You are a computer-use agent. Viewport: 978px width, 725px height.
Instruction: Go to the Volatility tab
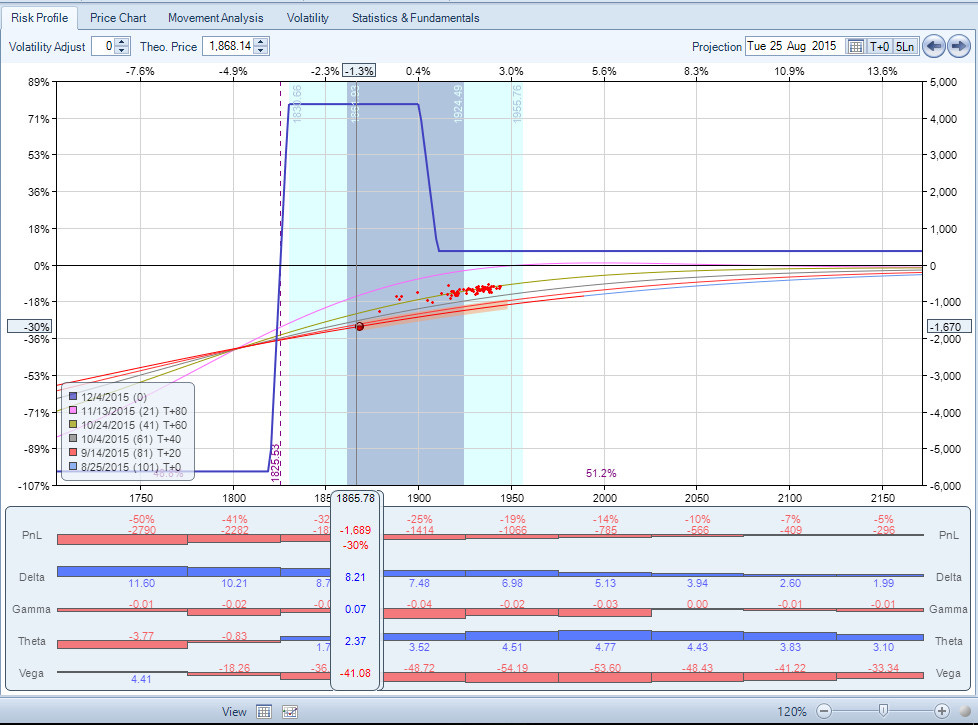[x=307, y=18]
